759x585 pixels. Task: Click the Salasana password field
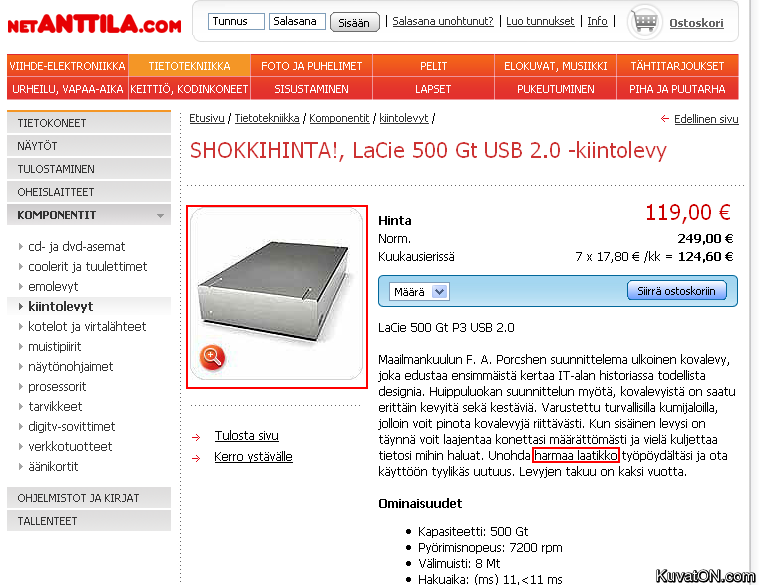[297, 21]
